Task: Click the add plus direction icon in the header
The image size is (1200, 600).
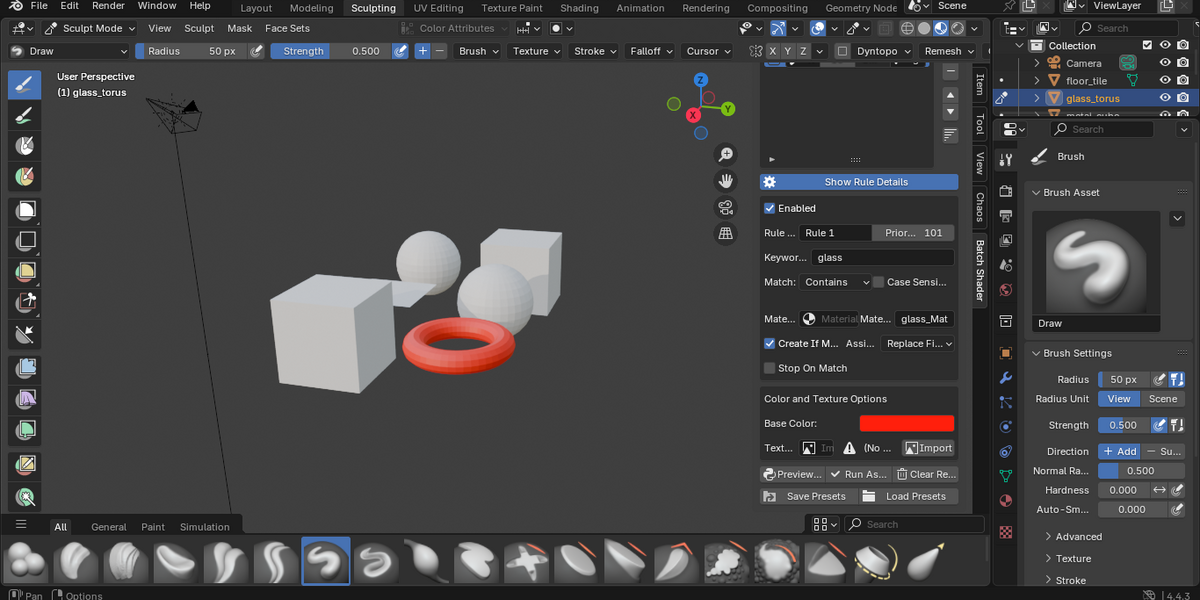Action: [422, 51]
